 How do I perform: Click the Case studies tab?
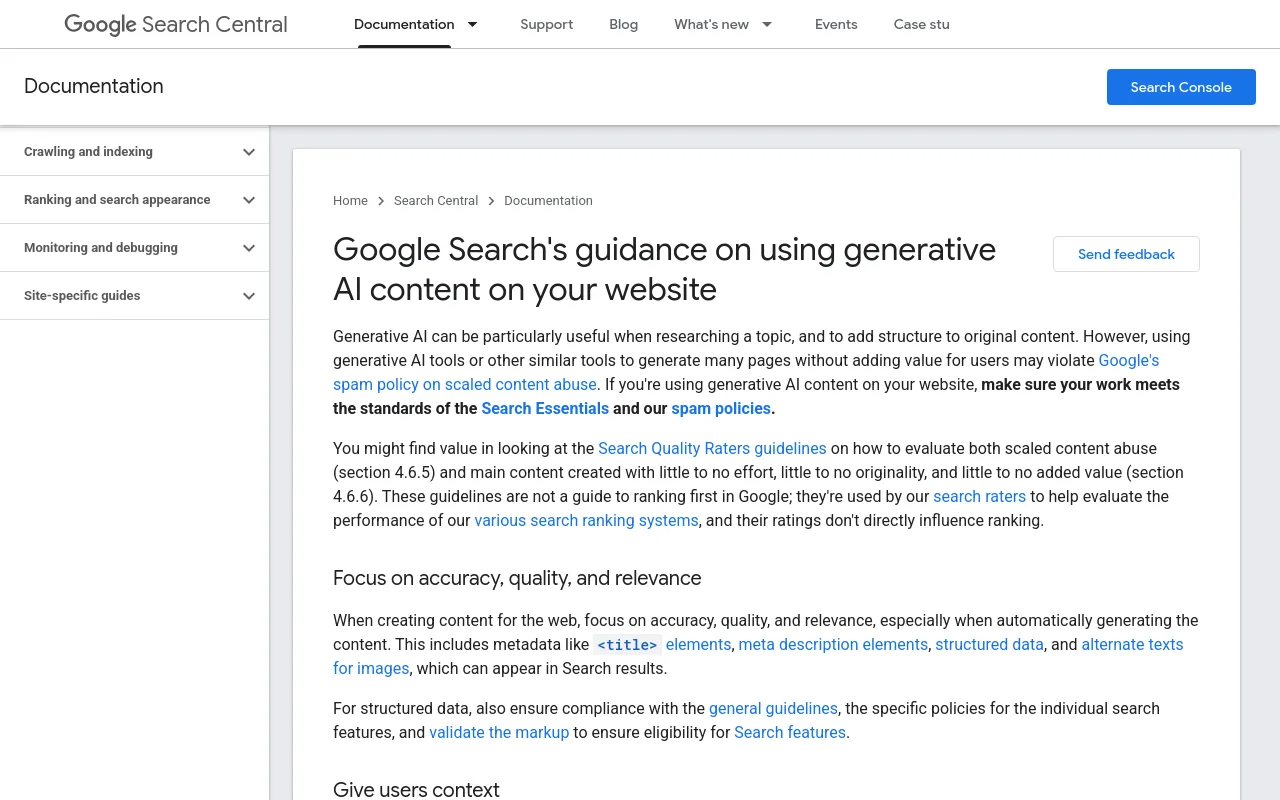921,24
